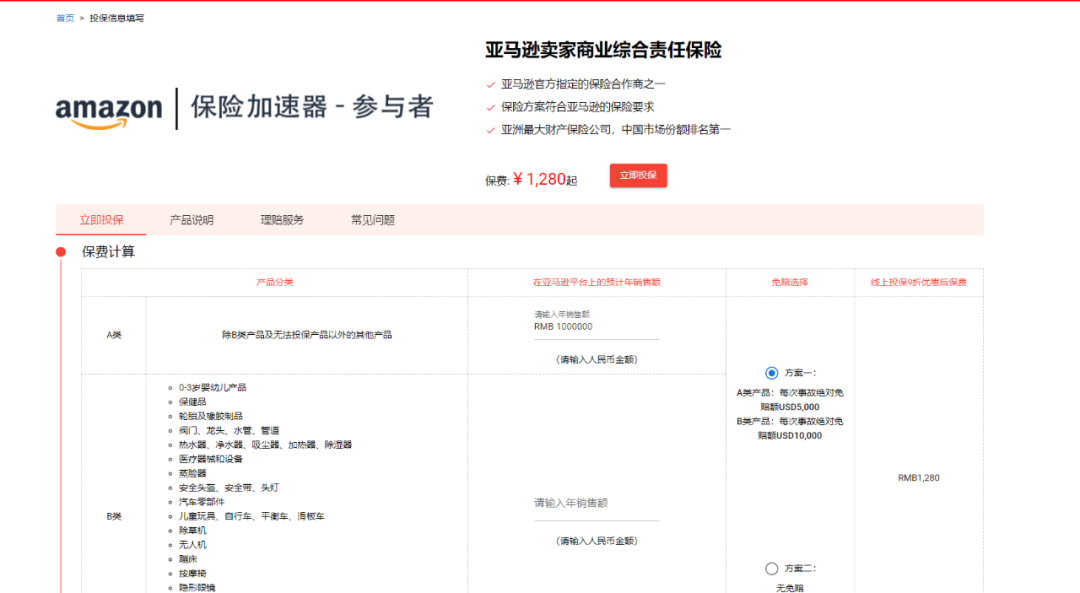The height and width of the screenshot is (593, 1080).
Task: Click the RMB1,280 premium amount cell
Action: (918, 478)
